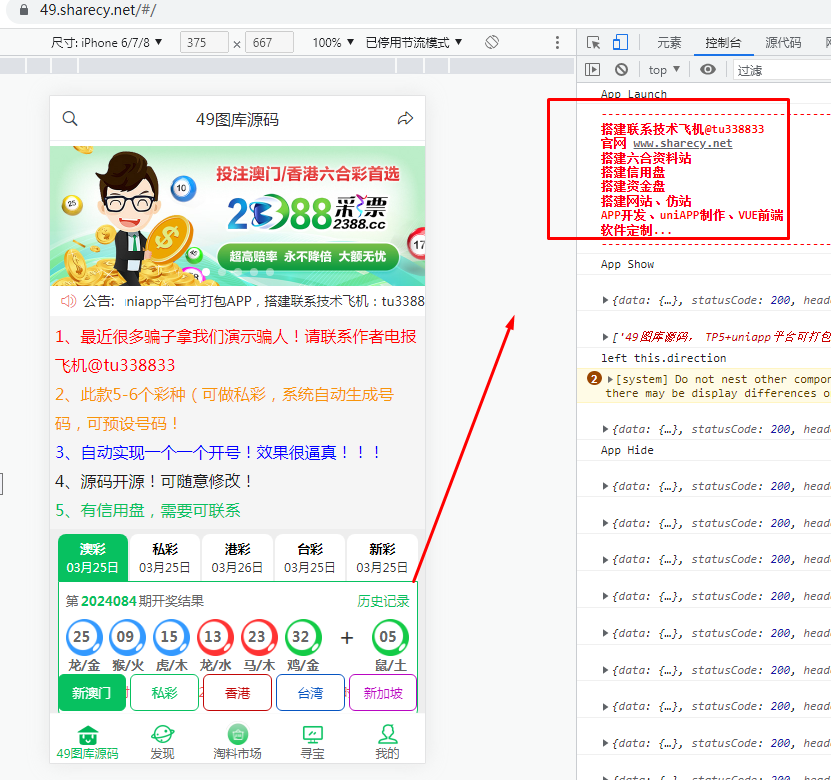
Task: Open the 已停用节流模式 throttling dropdown
Action: coord(414,42)
